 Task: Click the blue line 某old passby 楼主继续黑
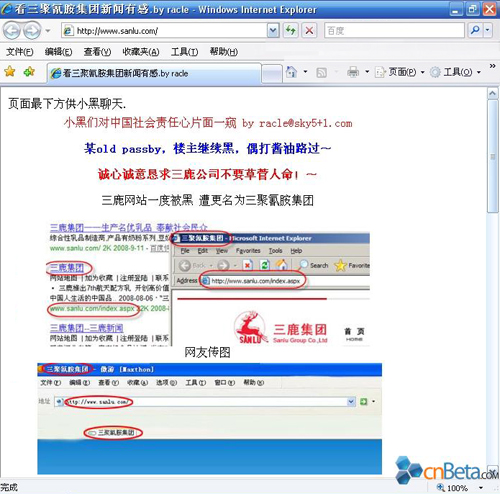pos(207,149)
